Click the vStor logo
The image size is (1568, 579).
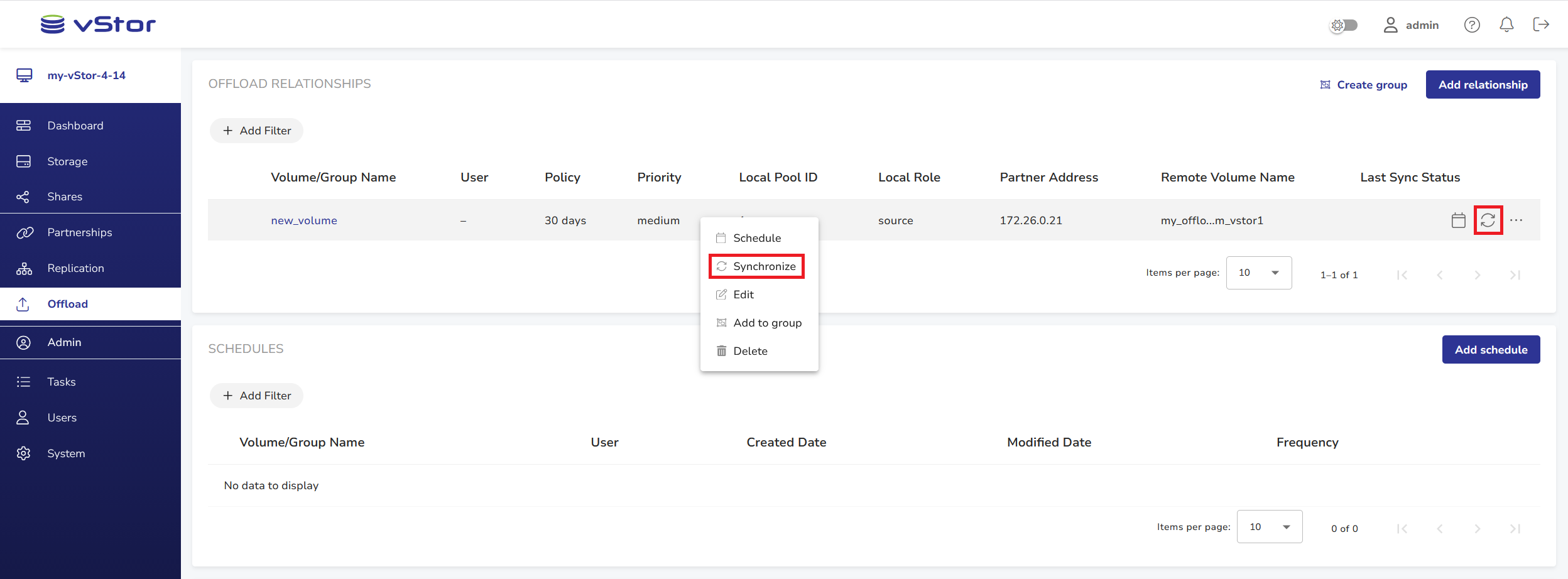point(98,24)
